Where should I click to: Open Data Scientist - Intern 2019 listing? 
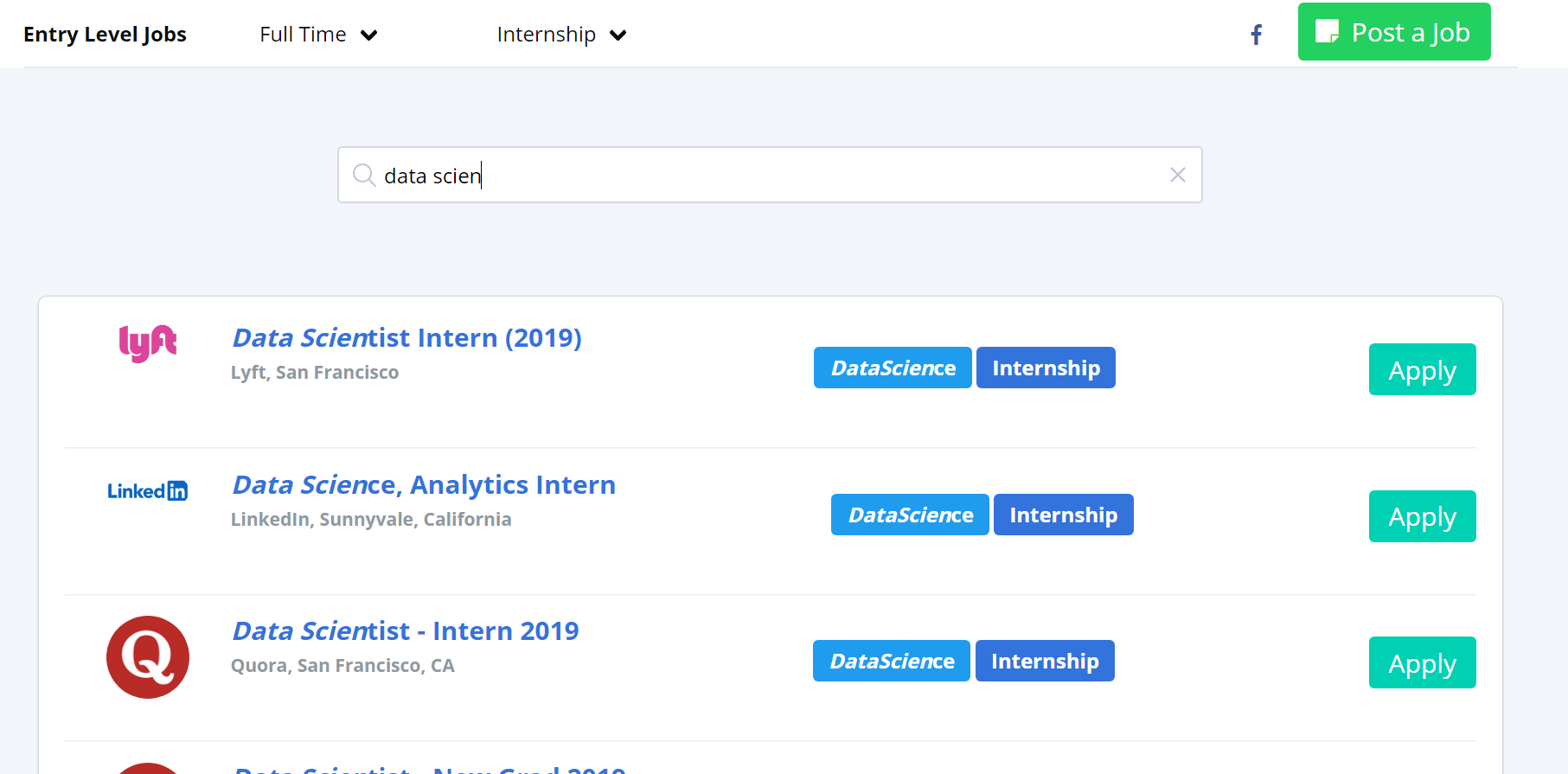[406, 631]
